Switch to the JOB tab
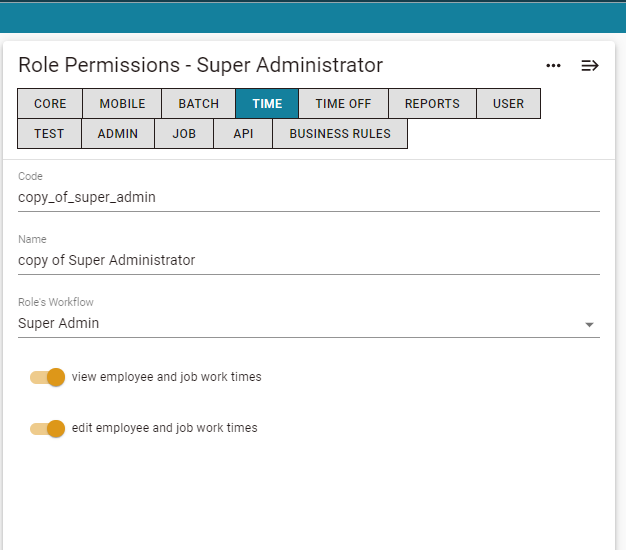Screen dimensions: 626x550 [x=184, y=133]
